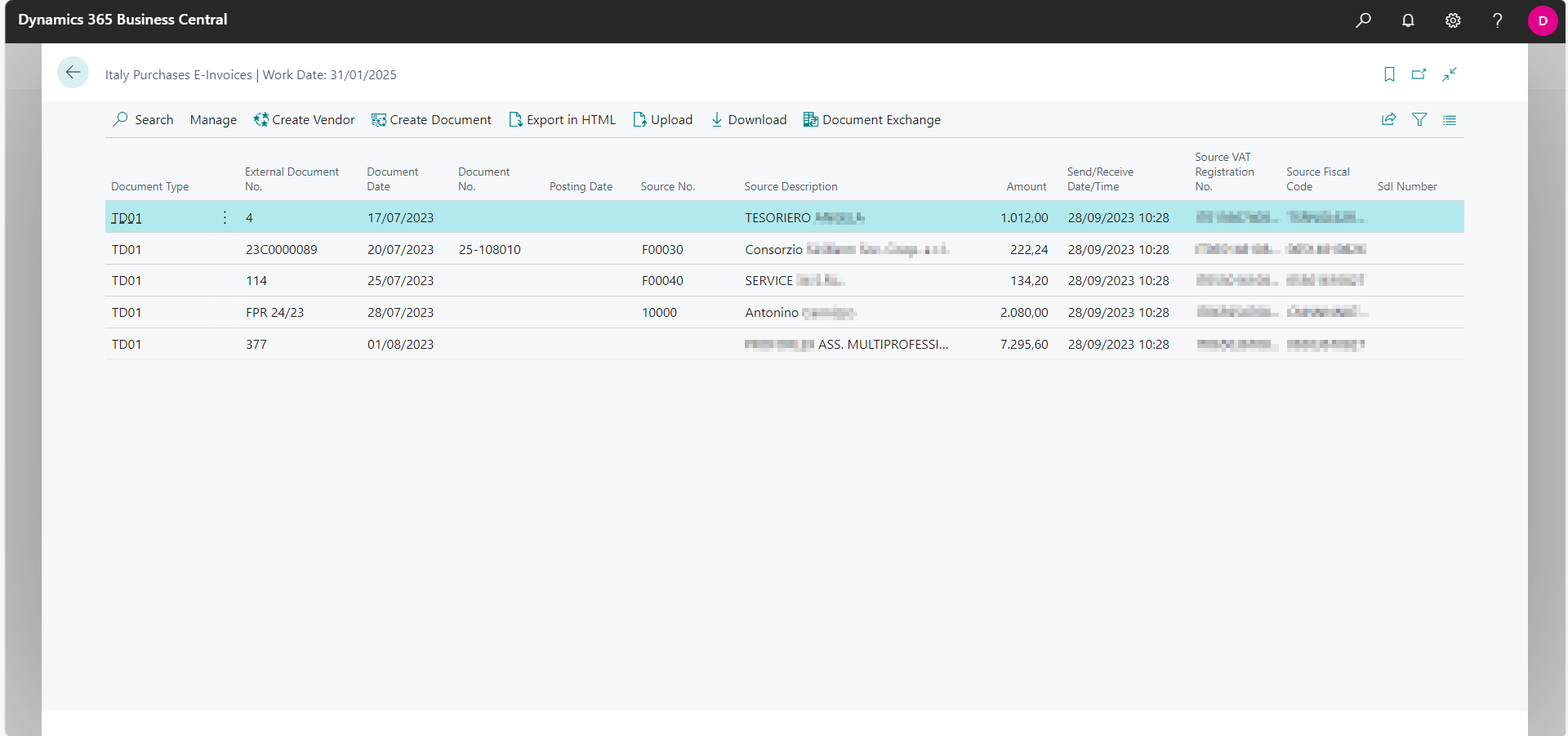This screenshot has width=1568, height=736.
Task: Click document date 20/07/2023
Action: coord(400,249)
